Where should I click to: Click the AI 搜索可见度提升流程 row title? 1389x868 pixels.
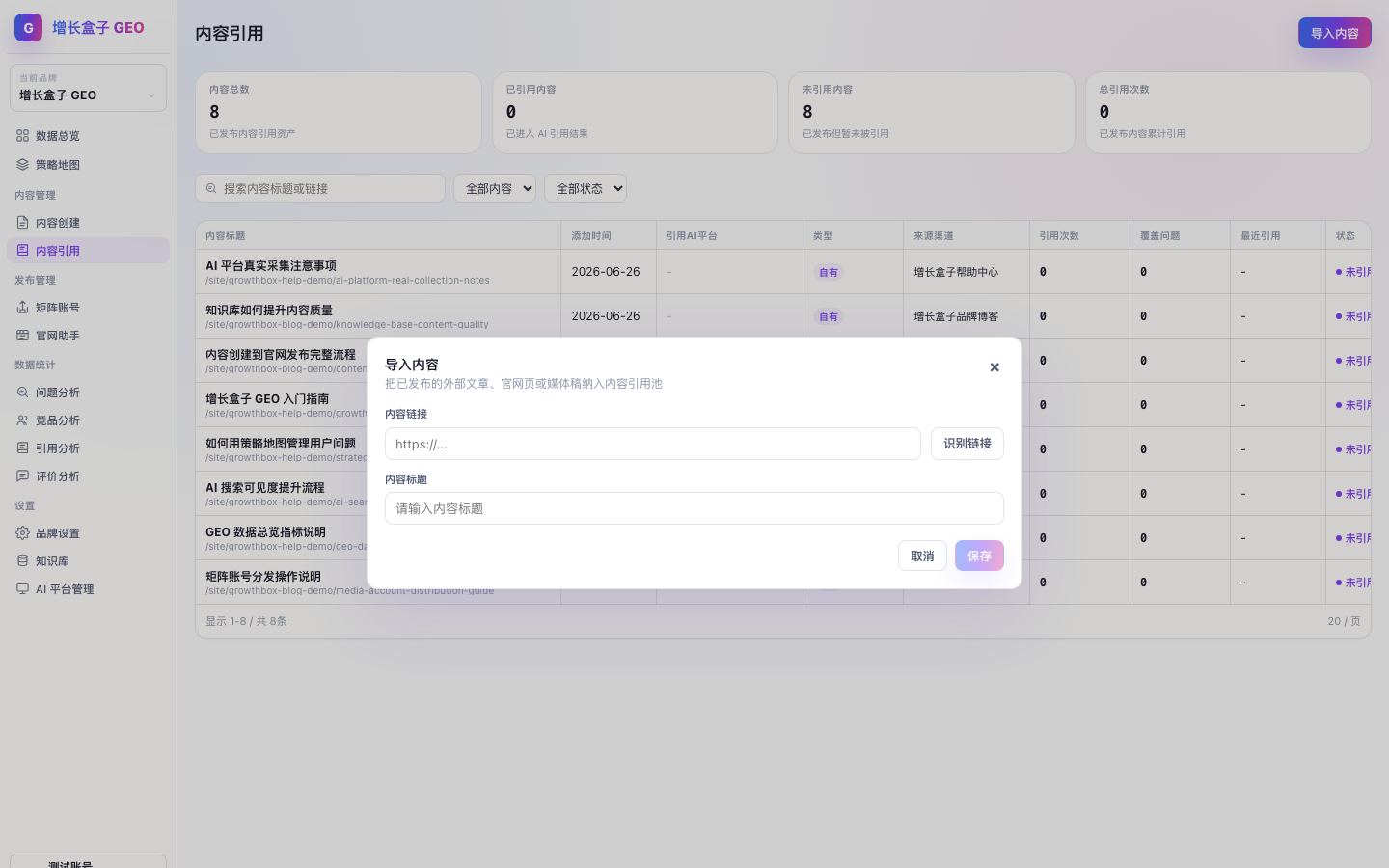(x=265, y=487)
